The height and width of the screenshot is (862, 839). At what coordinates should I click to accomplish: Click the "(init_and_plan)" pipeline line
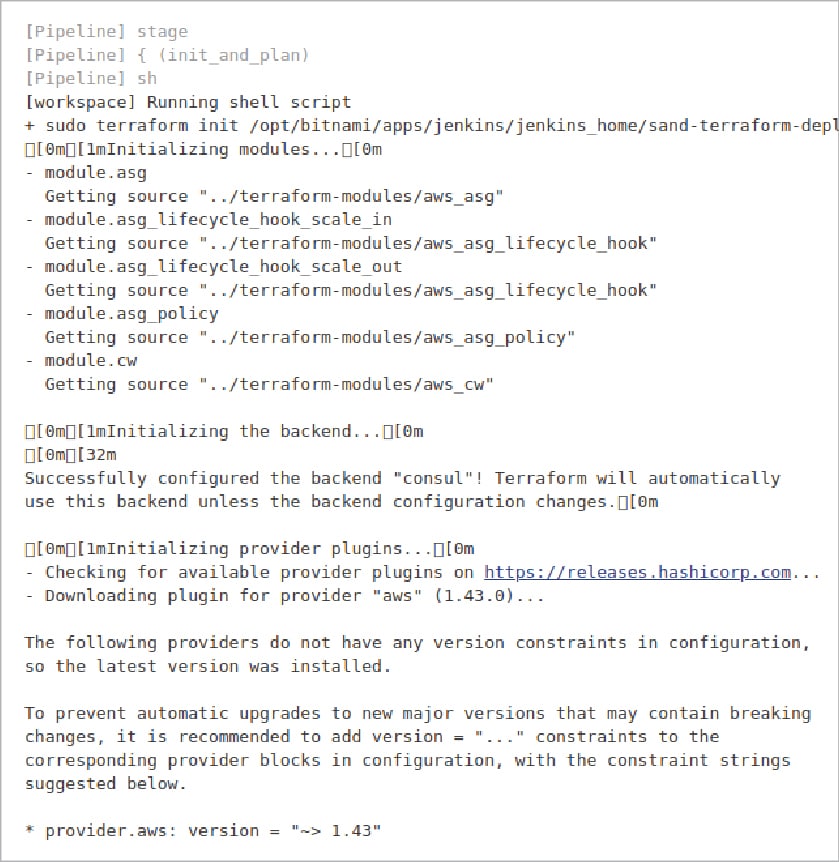[167, 55]
